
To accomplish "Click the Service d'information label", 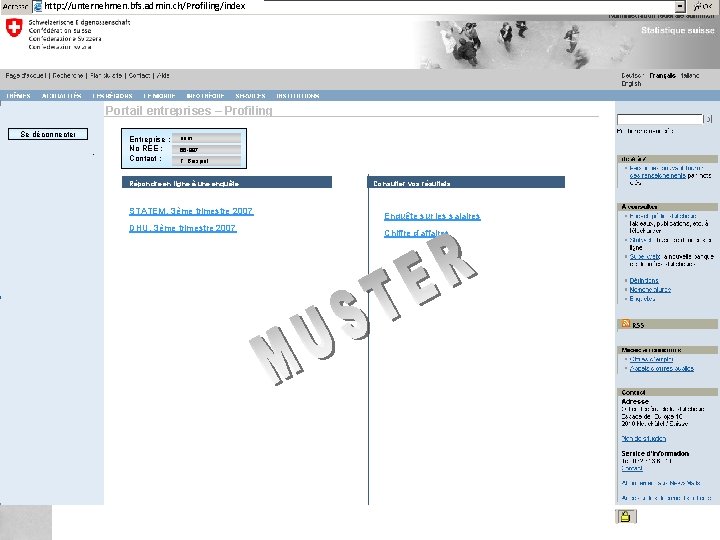I will [655, 453].
